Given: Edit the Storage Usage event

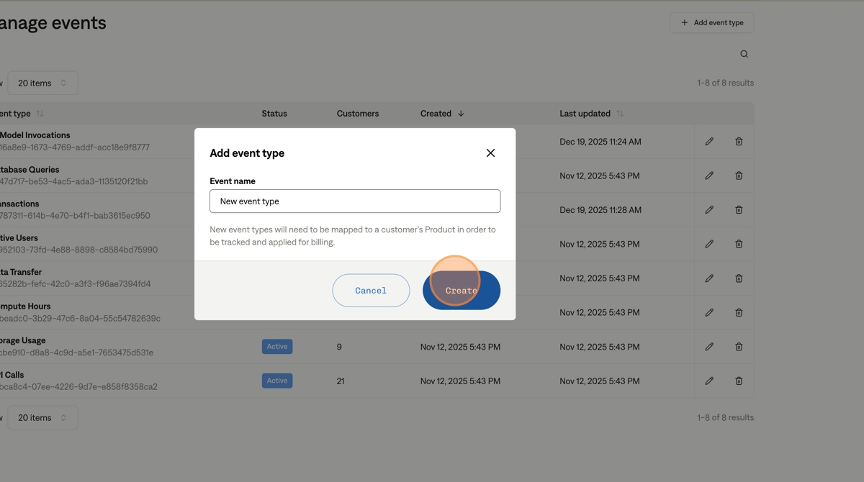Looking at the screenshot, I should 709,346.
